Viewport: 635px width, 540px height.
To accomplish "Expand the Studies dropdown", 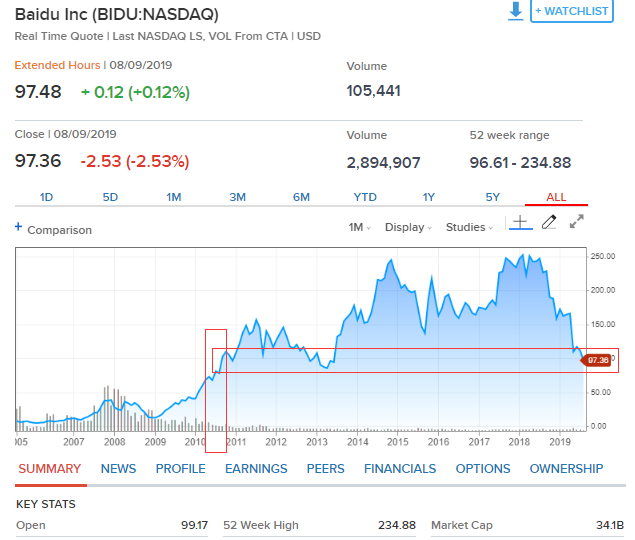I will (469, 228).
